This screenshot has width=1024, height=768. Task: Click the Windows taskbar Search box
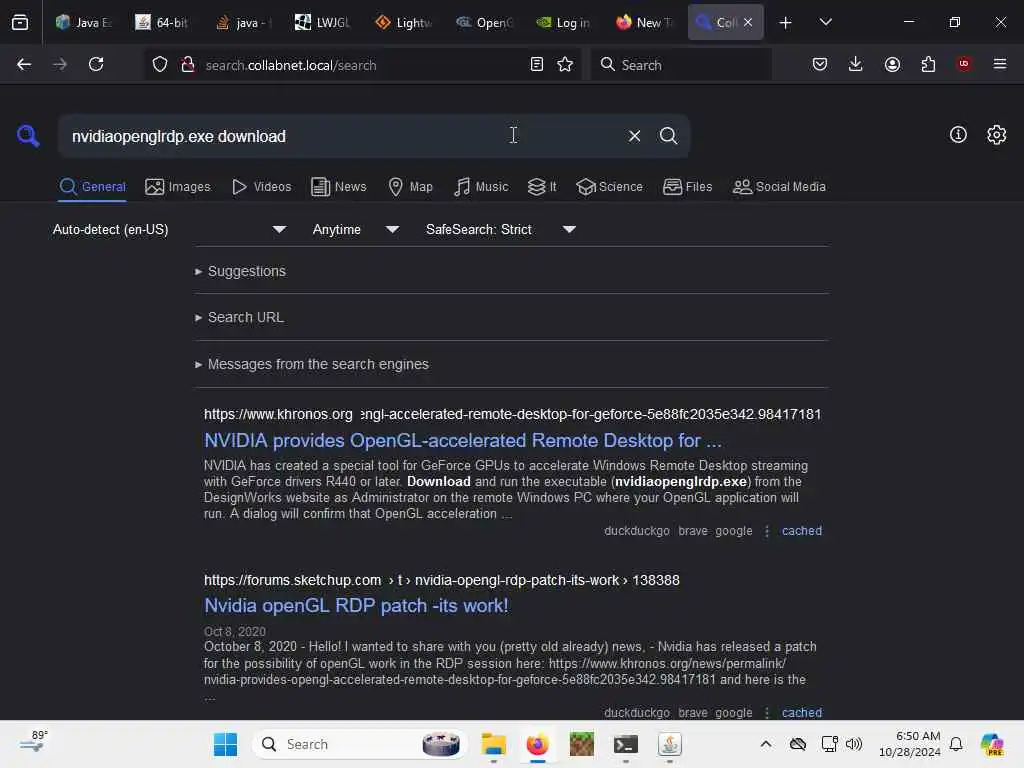click(x=359, y=744)
